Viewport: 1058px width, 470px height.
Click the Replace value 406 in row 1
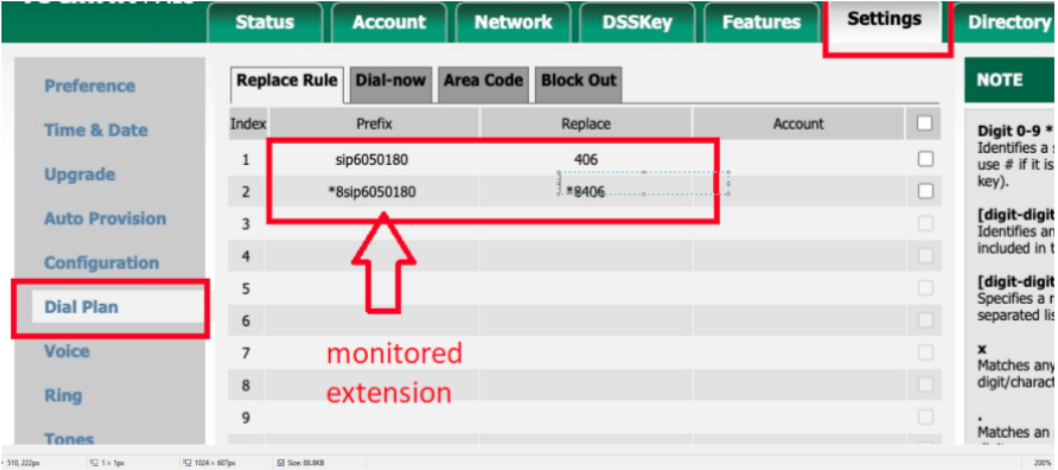[x=586, y=159]
